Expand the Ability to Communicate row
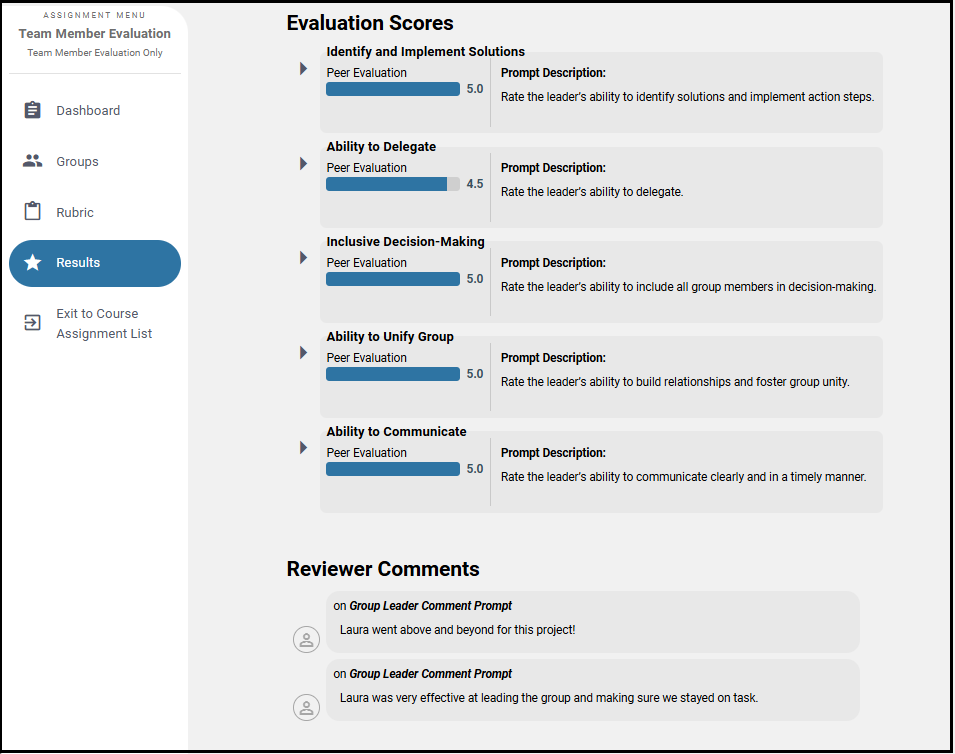 click(303, 447)
